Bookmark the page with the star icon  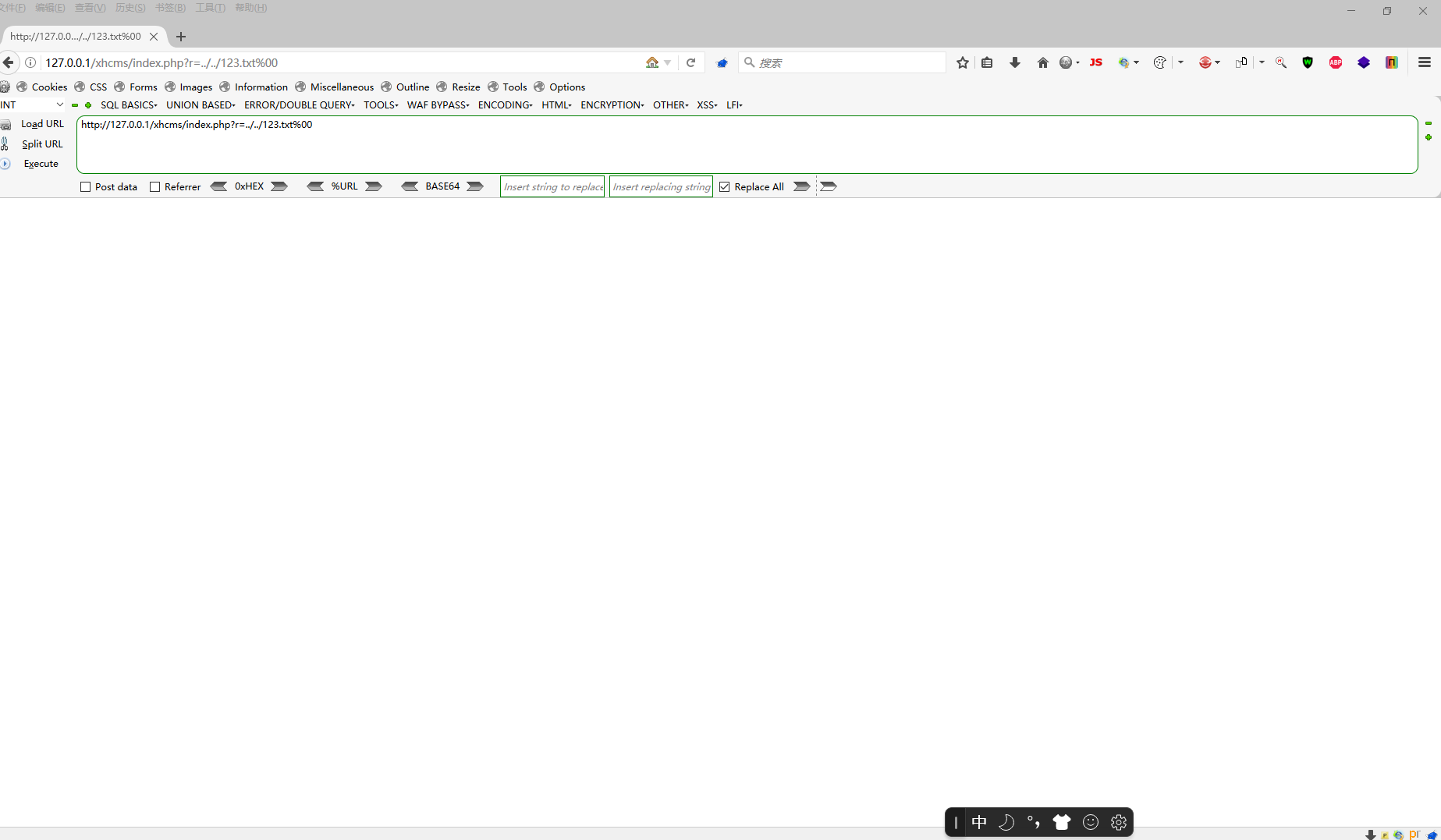[962, 62]
